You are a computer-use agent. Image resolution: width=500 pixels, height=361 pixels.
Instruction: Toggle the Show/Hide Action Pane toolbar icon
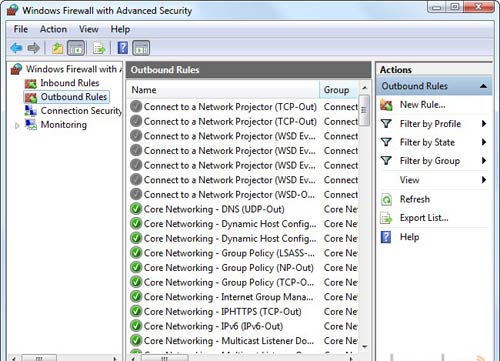click(141, 48)
